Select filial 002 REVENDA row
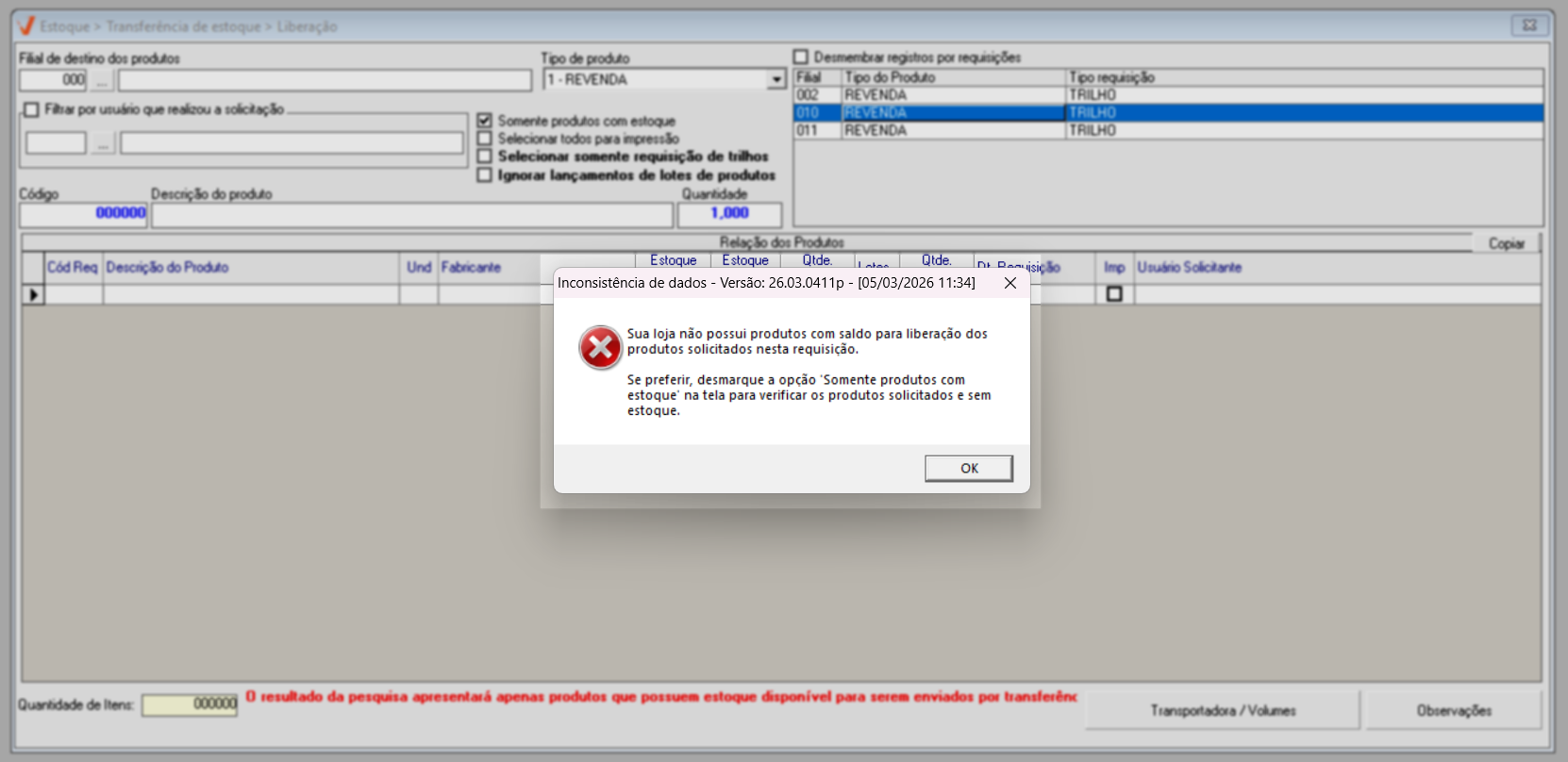Screen dimensions: 1568x762 click(1168, 95)
